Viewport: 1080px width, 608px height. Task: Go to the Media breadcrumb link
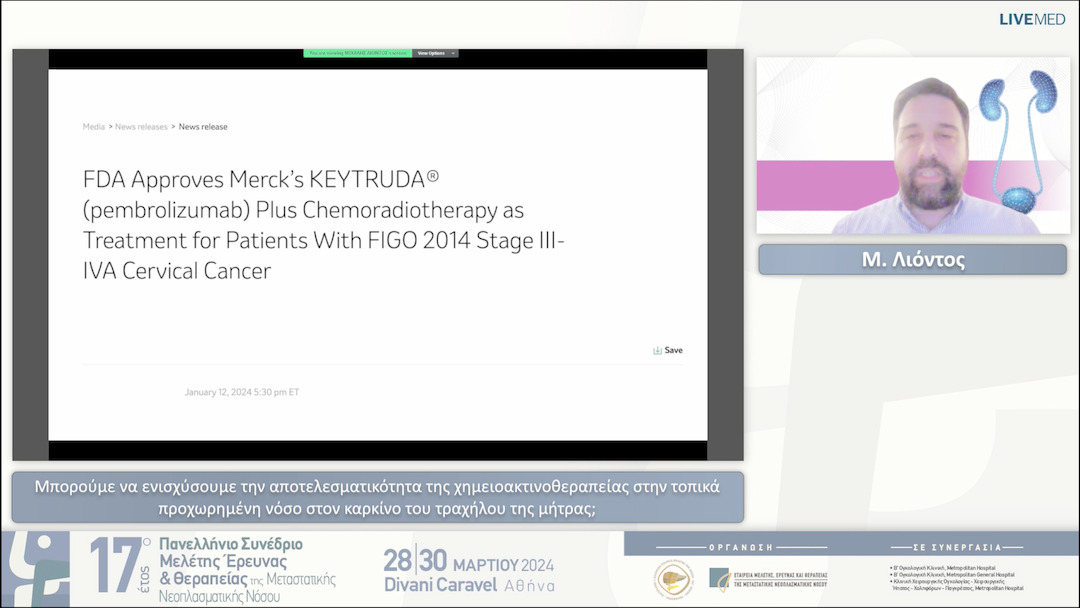click(94, 127)
